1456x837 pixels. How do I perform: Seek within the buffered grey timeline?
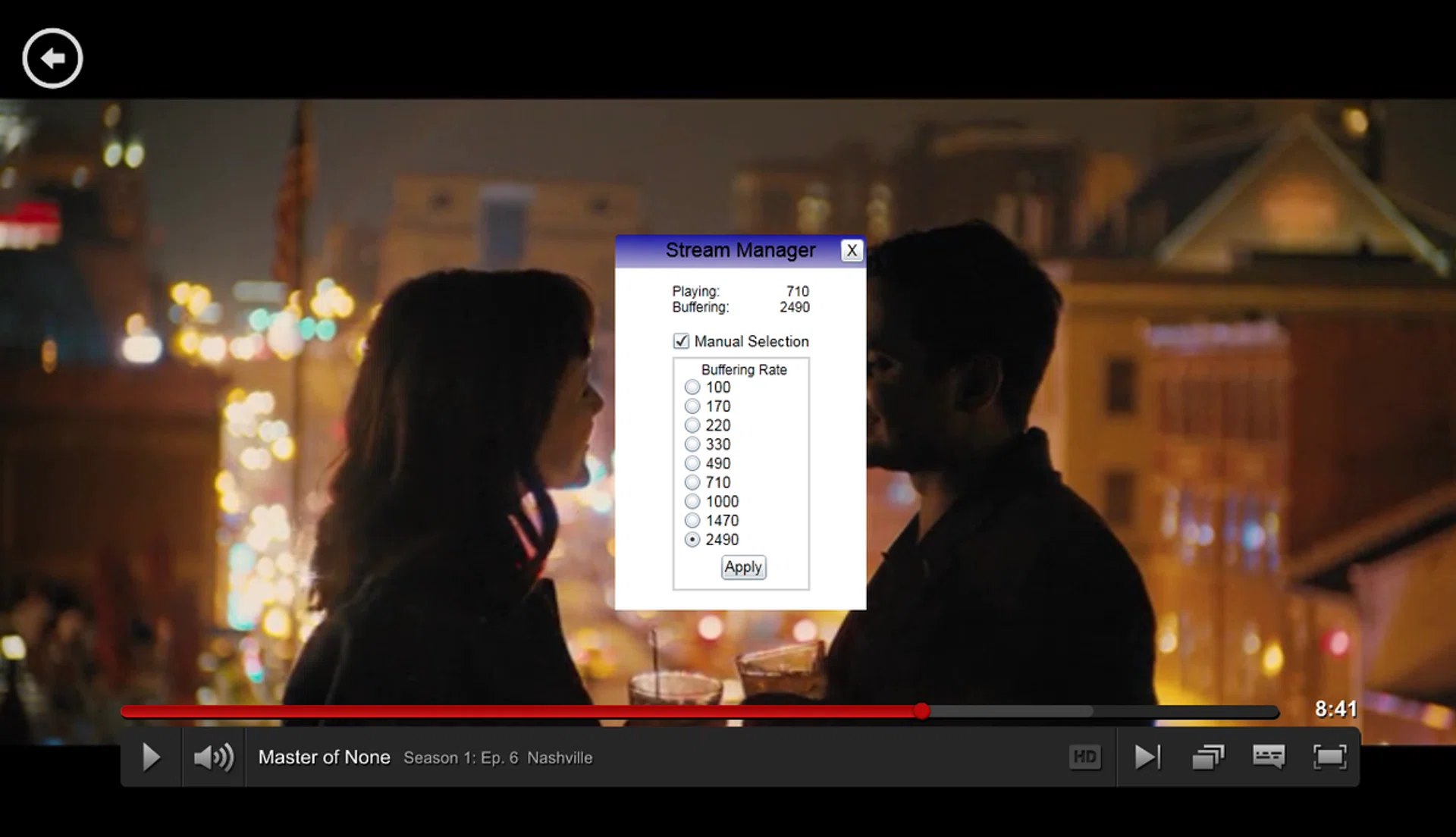1009,711
